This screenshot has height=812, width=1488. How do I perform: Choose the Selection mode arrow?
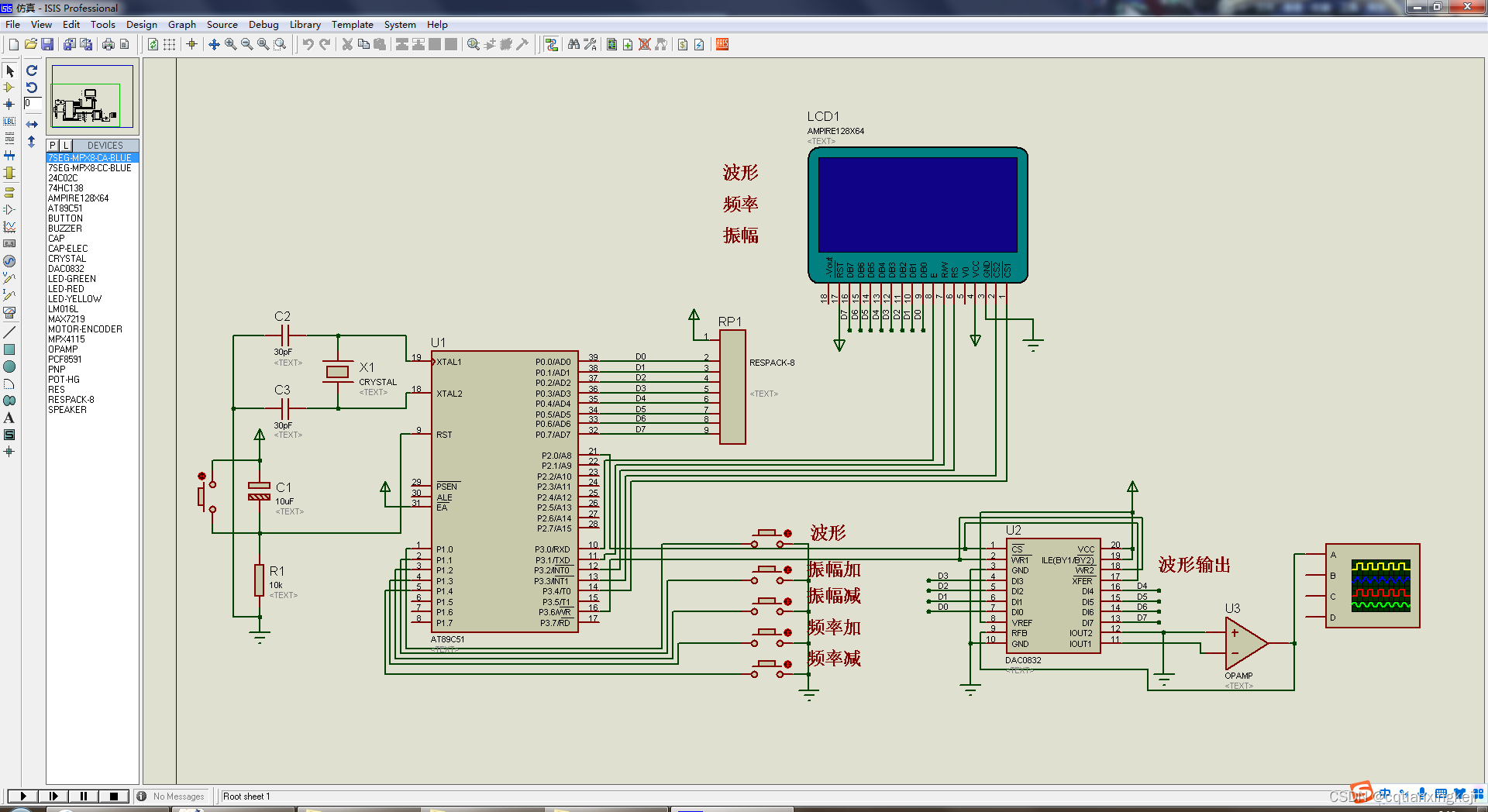(9, 71)
